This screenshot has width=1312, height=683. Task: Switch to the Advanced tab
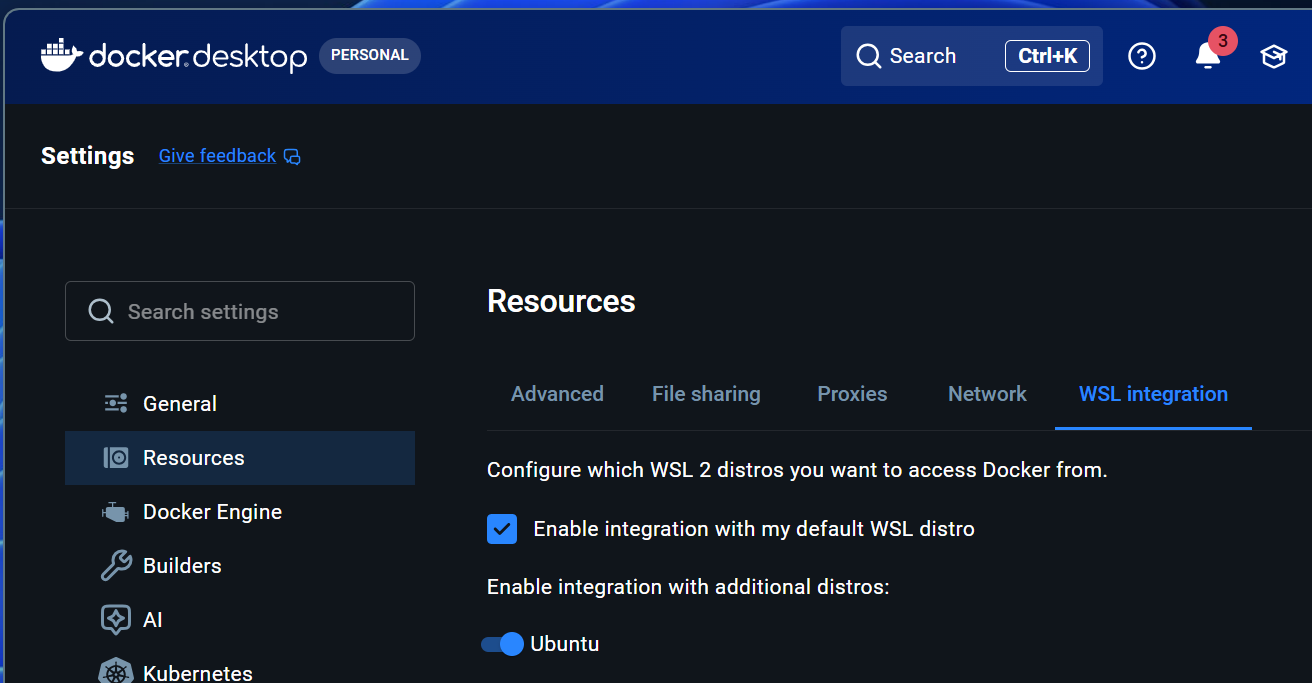click(557, 394)
